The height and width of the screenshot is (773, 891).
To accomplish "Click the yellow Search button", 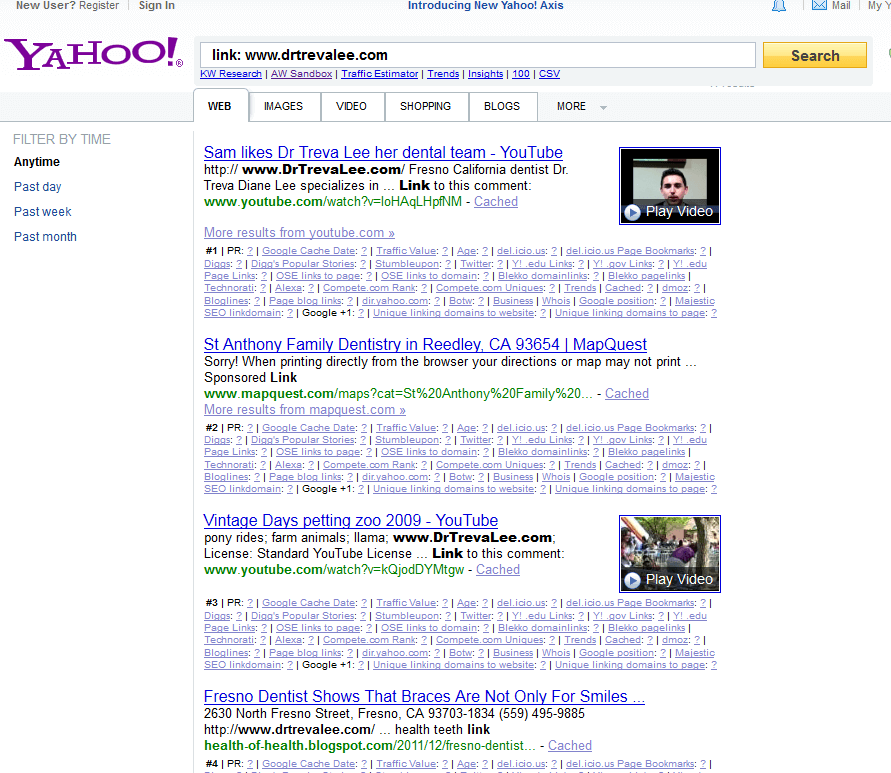I will point(815,55).
